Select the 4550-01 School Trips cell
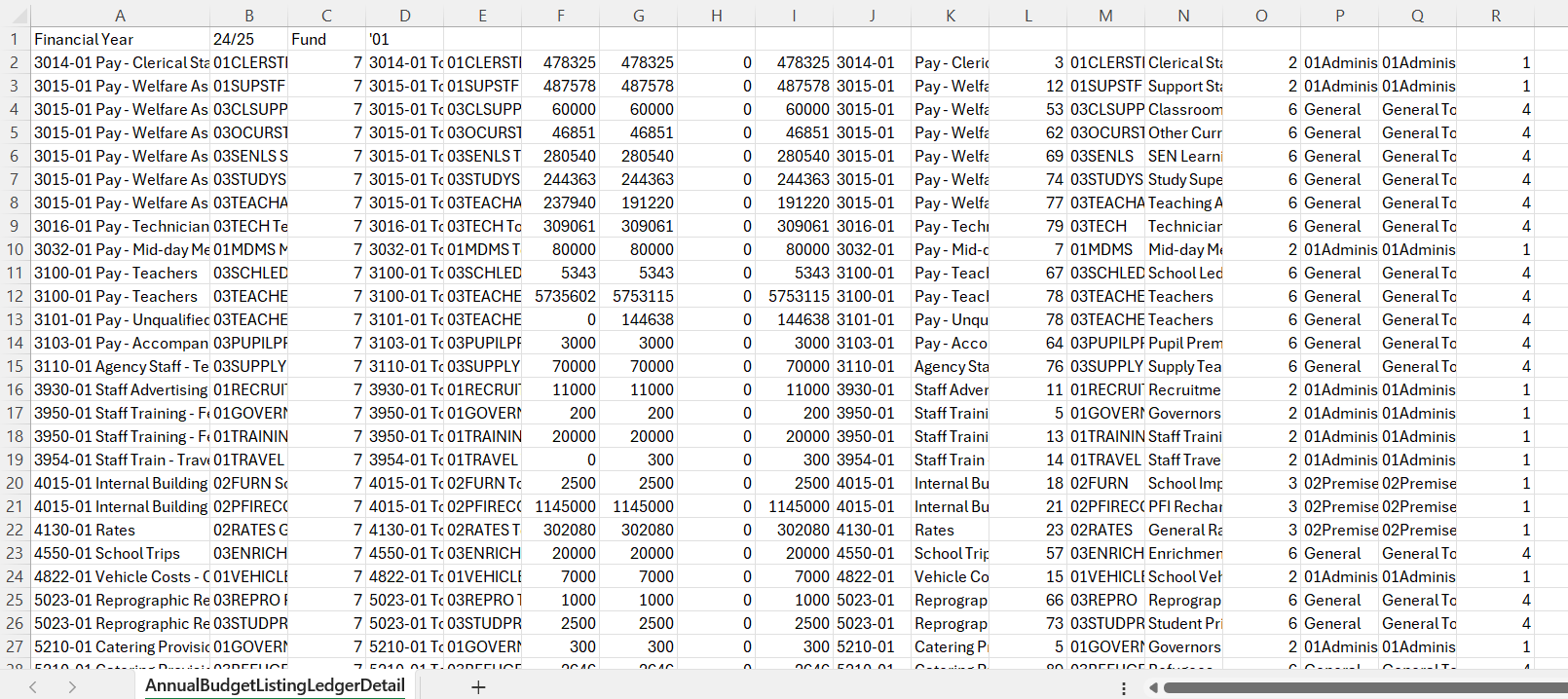Image resolution: width=1568 pixels, height=699 pixels. click(x=120, y=553)
